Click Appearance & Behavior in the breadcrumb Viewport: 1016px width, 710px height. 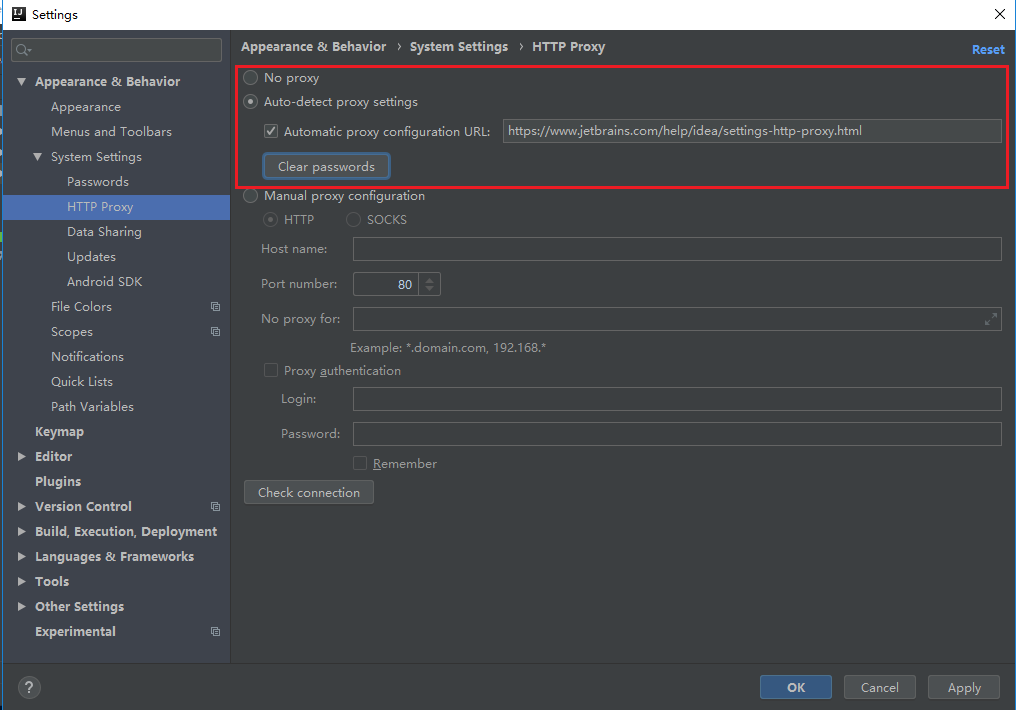(314, 47)
